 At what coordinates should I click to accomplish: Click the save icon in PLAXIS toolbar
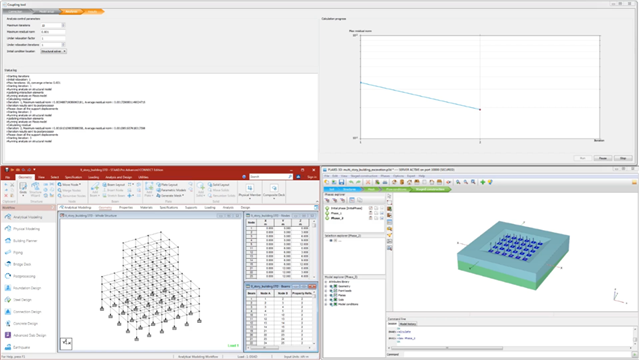point(342,182)
